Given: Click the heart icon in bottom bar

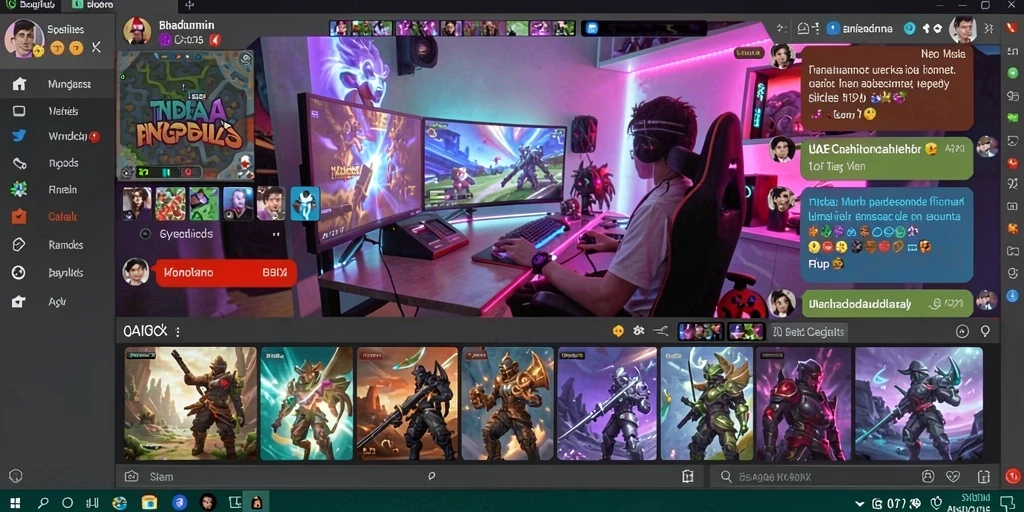Looking at the screenshot, I should click(x=953, y=477).
